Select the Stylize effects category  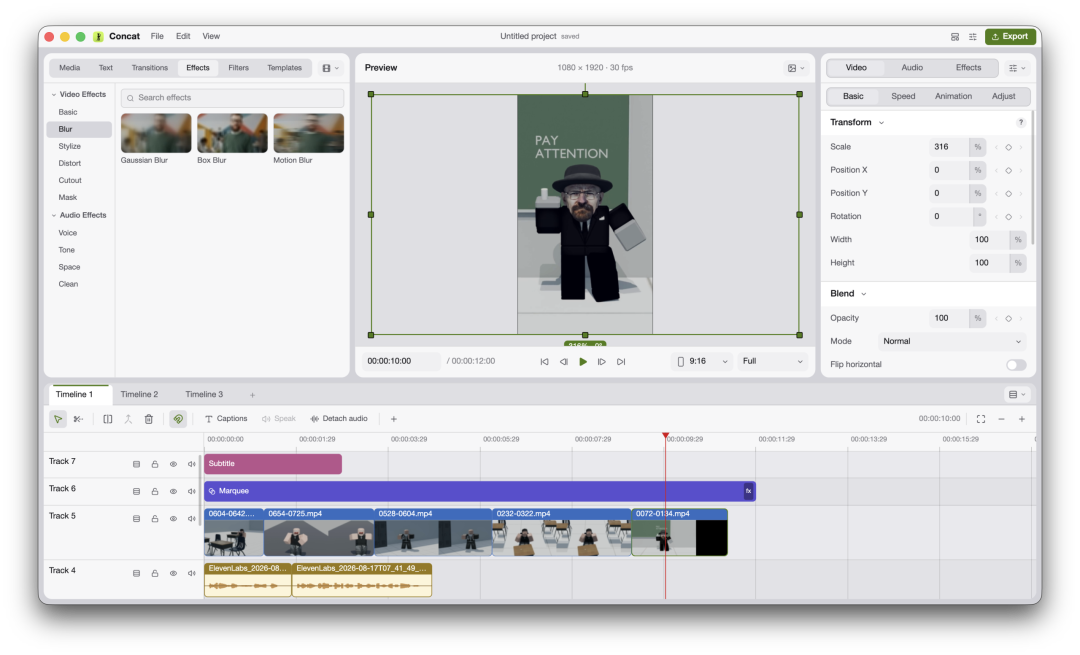[70, 146]
